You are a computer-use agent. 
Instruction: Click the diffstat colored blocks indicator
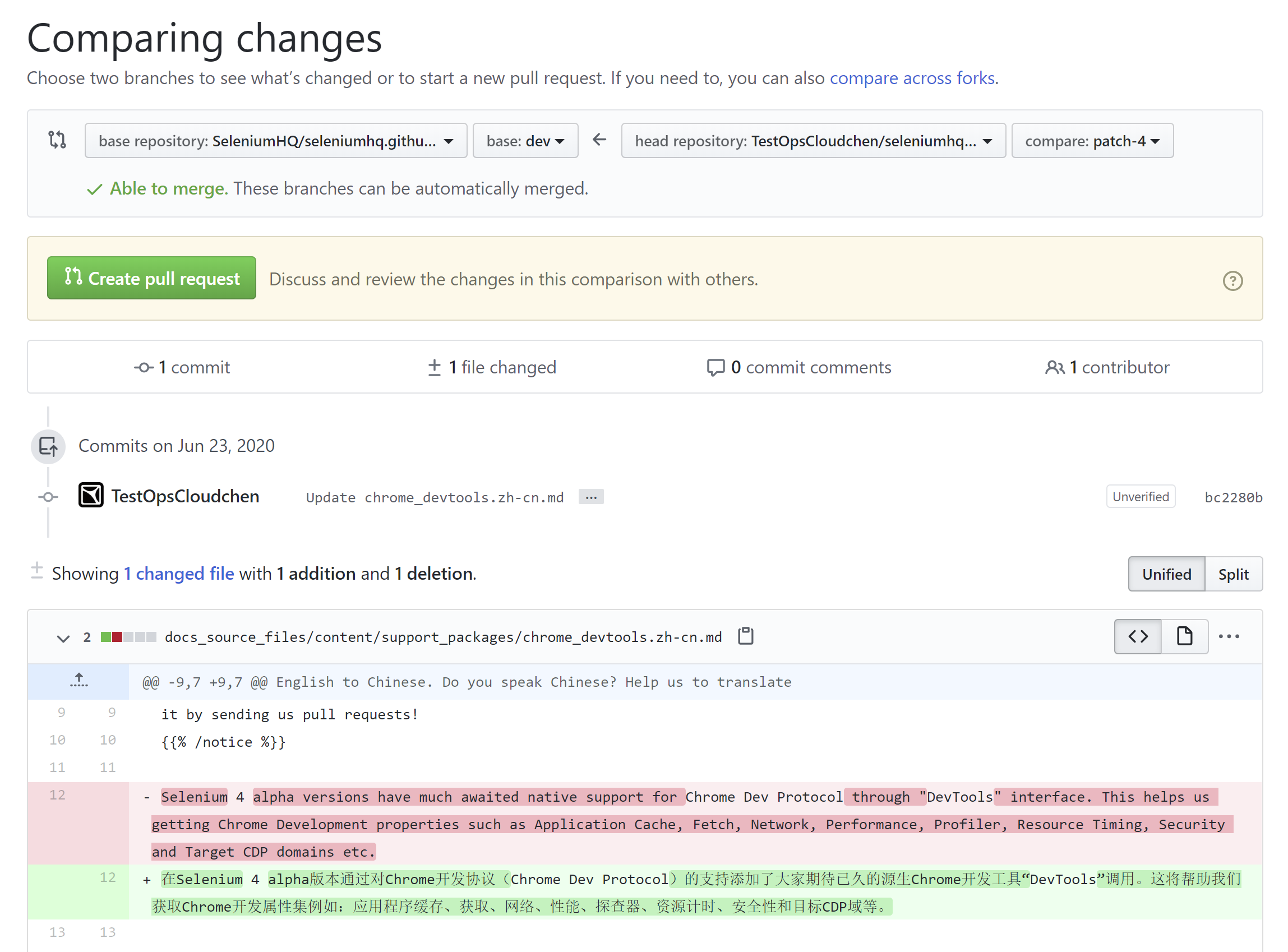click(x=128, y=637)
